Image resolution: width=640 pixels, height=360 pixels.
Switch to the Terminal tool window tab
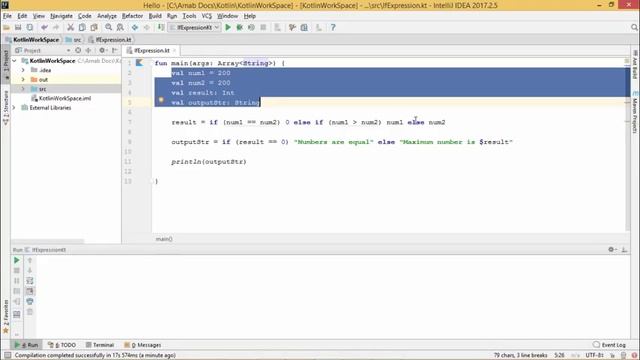click(100, 345)
